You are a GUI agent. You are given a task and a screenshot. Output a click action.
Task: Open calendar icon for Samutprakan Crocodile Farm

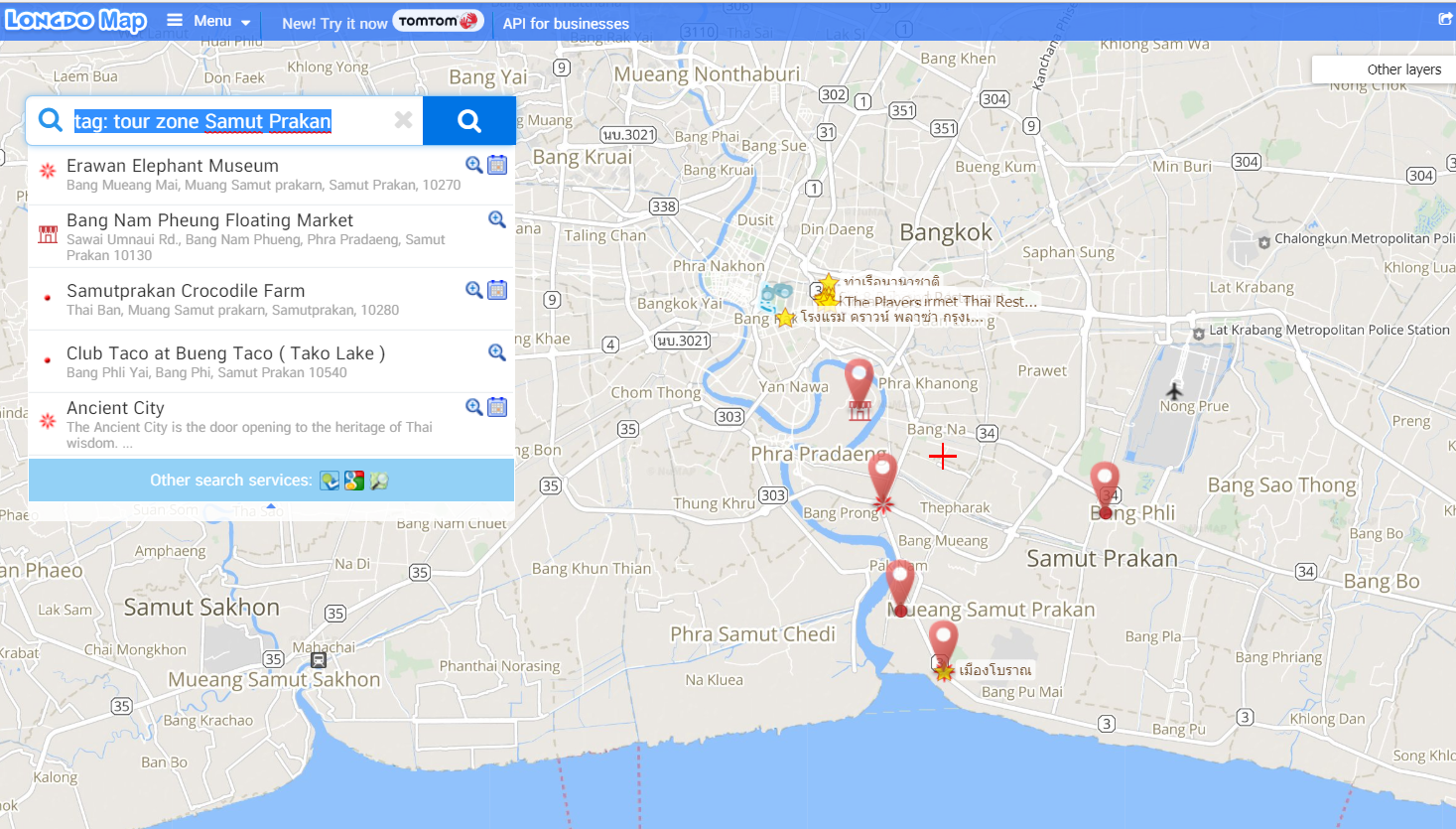click(497, 290)
